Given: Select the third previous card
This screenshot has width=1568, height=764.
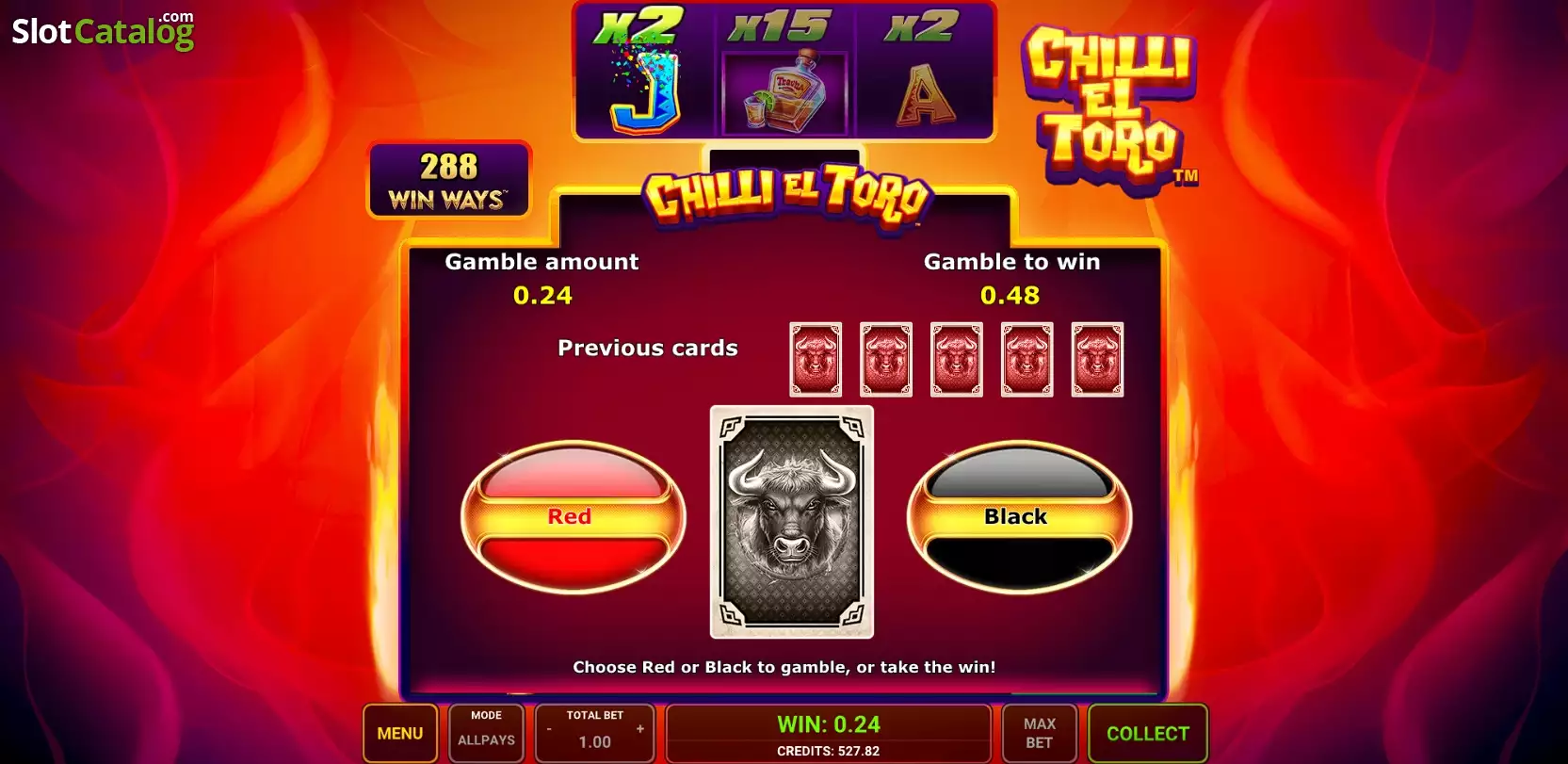Looking at the screenshot, I should tap(957, 359).
